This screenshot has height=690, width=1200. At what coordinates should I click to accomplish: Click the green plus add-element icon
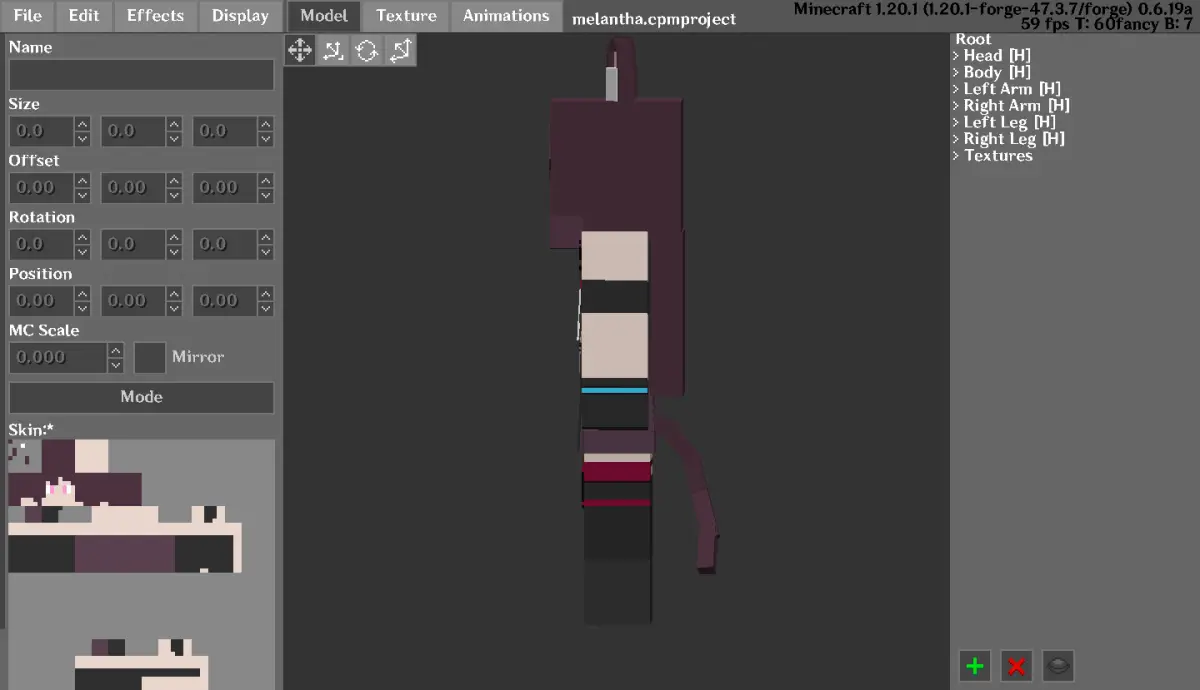(975, 666)
